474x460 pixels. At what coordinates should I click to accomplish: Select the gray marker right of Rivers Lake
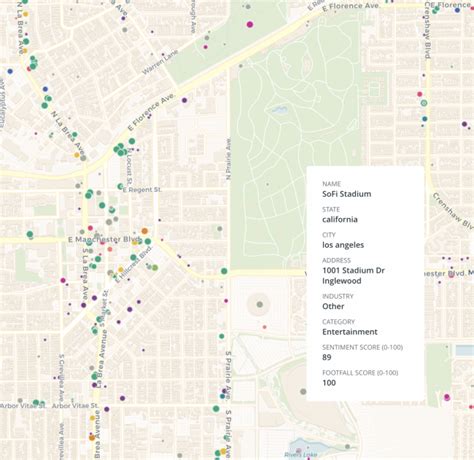pyautogui.click(x=347, y=446)
